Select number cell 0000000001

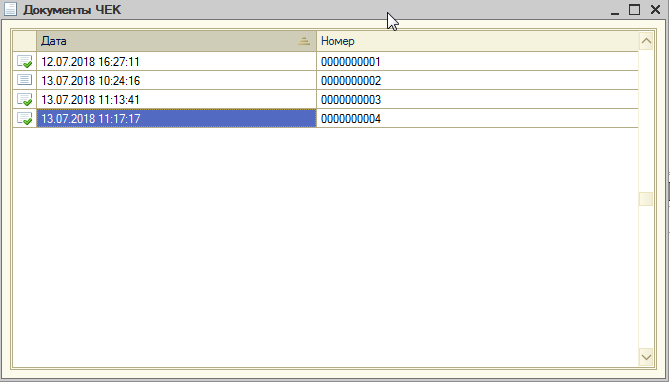point(477,62)
